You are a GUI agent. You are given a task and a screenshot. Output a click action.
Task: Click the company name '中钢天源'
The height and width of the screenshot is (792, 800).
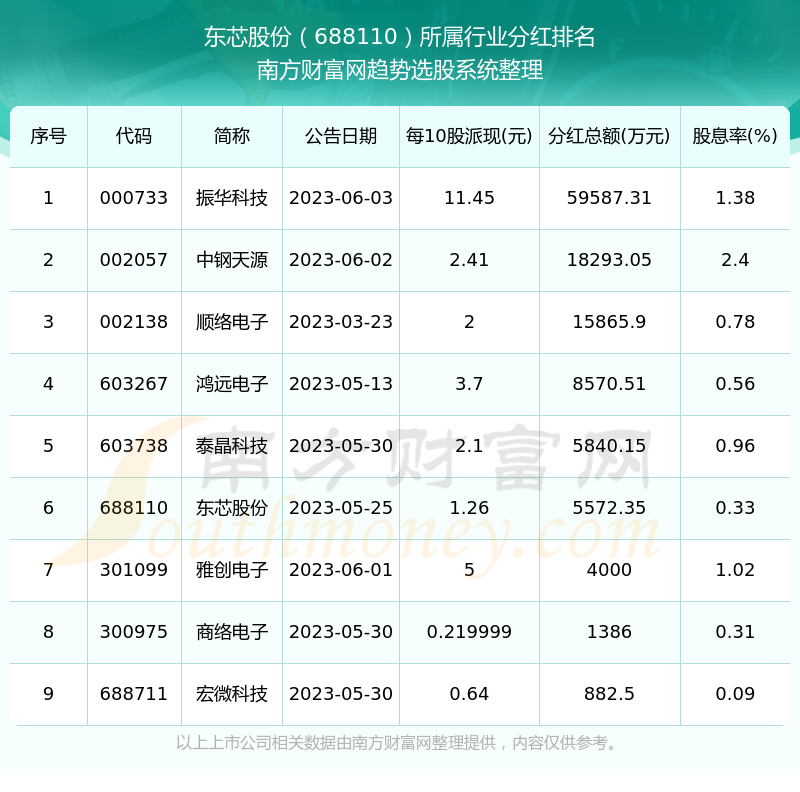click(x=232, y=260)
